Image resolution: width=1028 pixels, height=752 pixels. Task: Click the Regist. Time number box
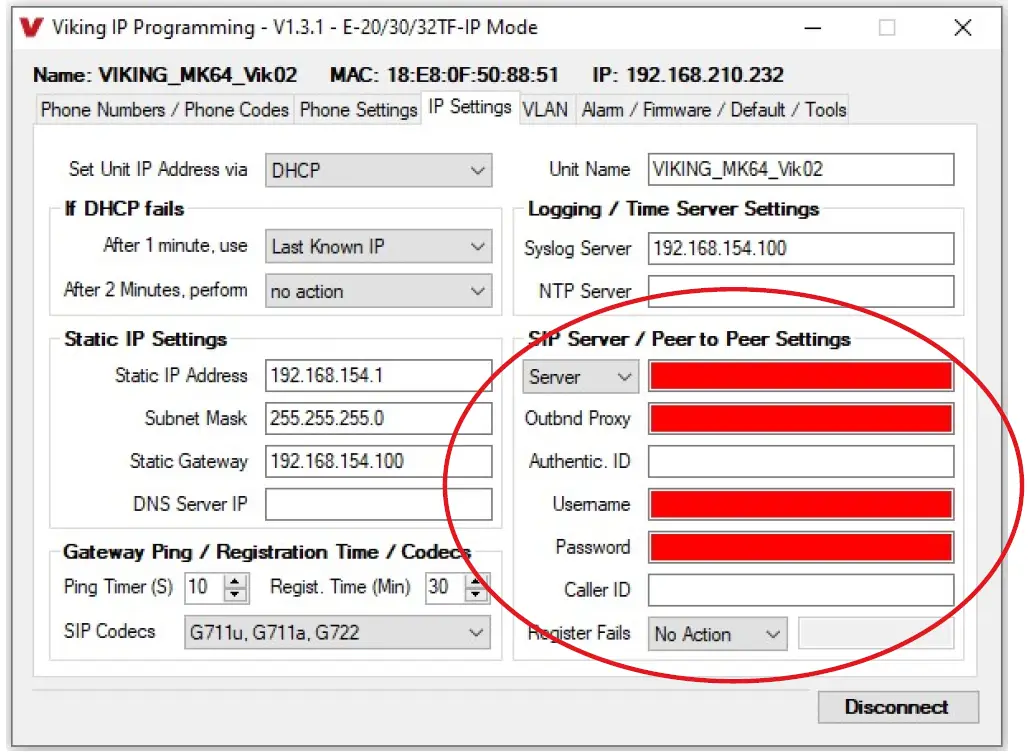pos(445,587)
